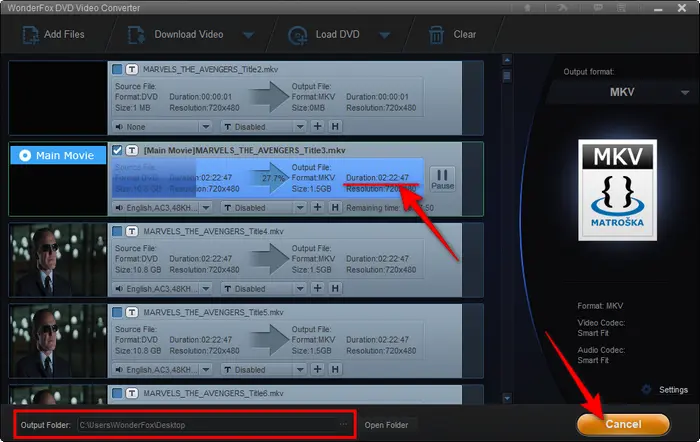The image size is (700, 442).
Task: Click the Open Folder button
Action: [385, 425]
